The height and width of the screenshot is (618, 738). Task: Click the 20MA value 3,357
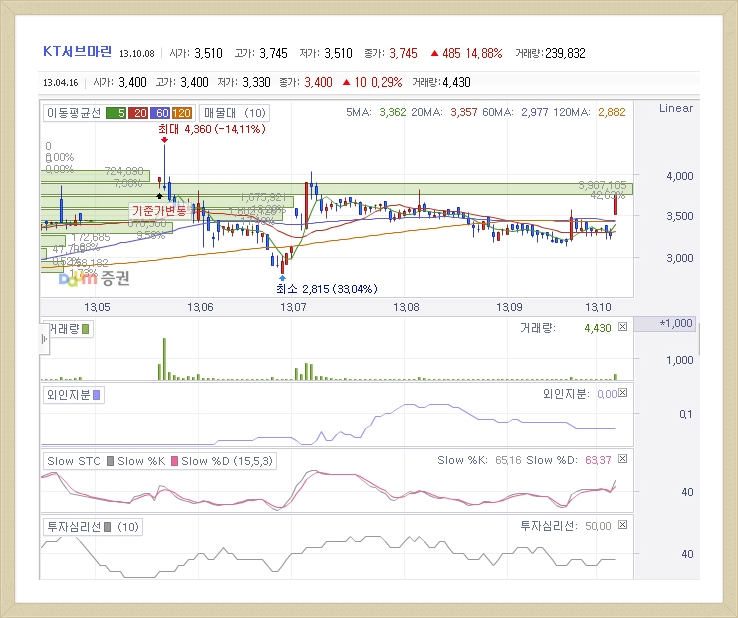click(x=464, y=112)
